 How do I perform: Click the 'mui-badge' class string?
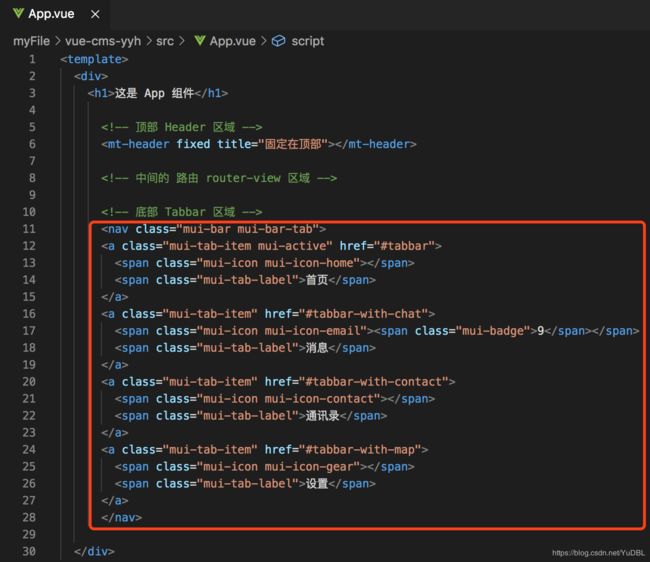click(x=493, y=331)
